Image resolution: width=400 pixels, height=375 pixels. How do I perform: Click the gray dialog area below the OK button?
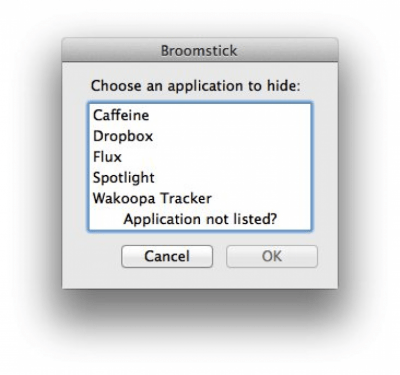[272, 278]
